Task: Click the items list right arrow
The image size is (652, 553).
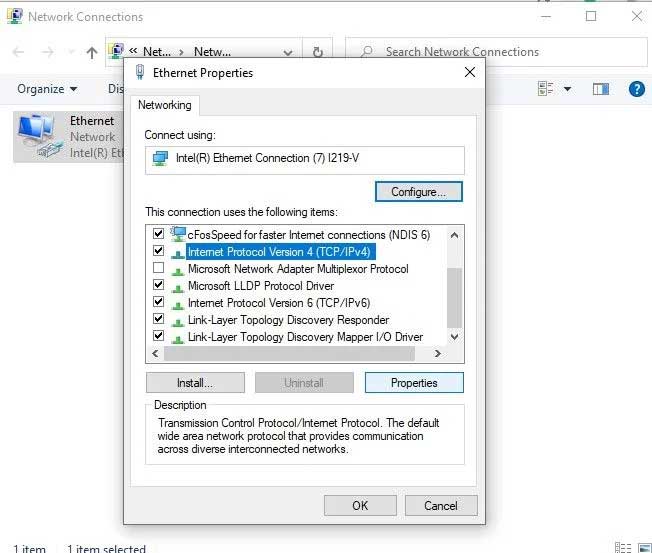Action: tap(437, 354)
